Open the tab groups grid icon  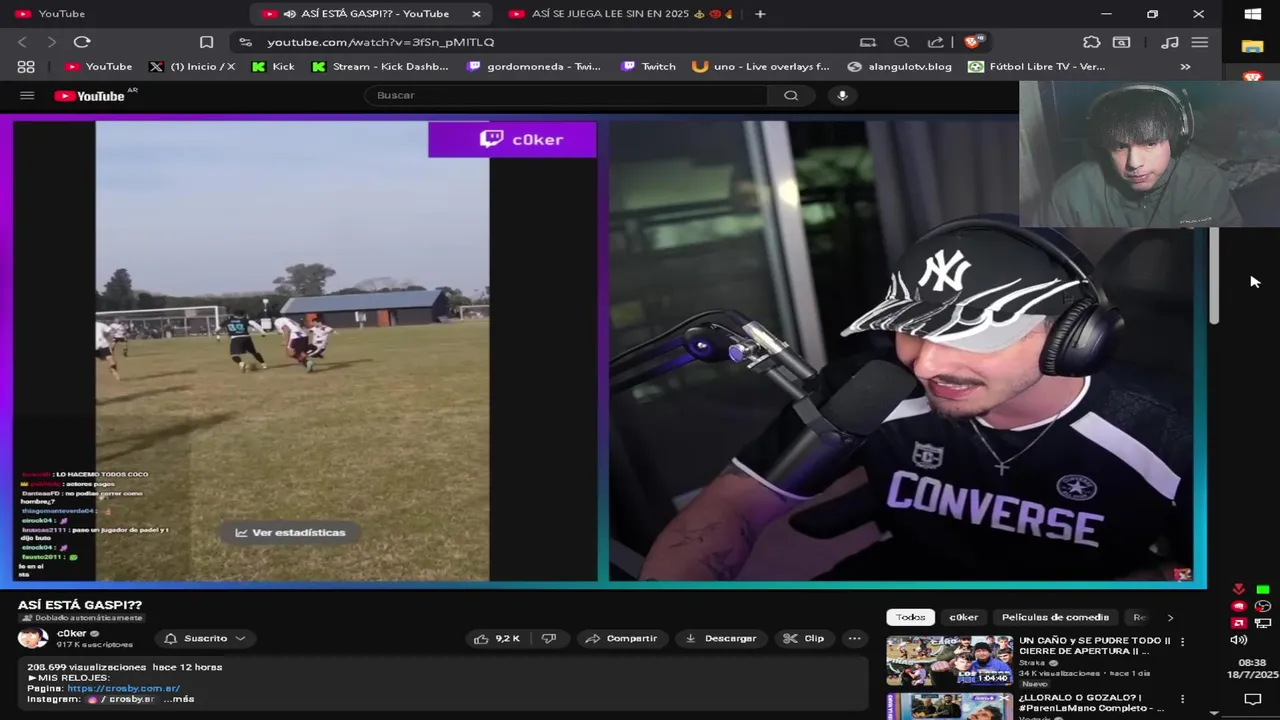tap(26, 66)
